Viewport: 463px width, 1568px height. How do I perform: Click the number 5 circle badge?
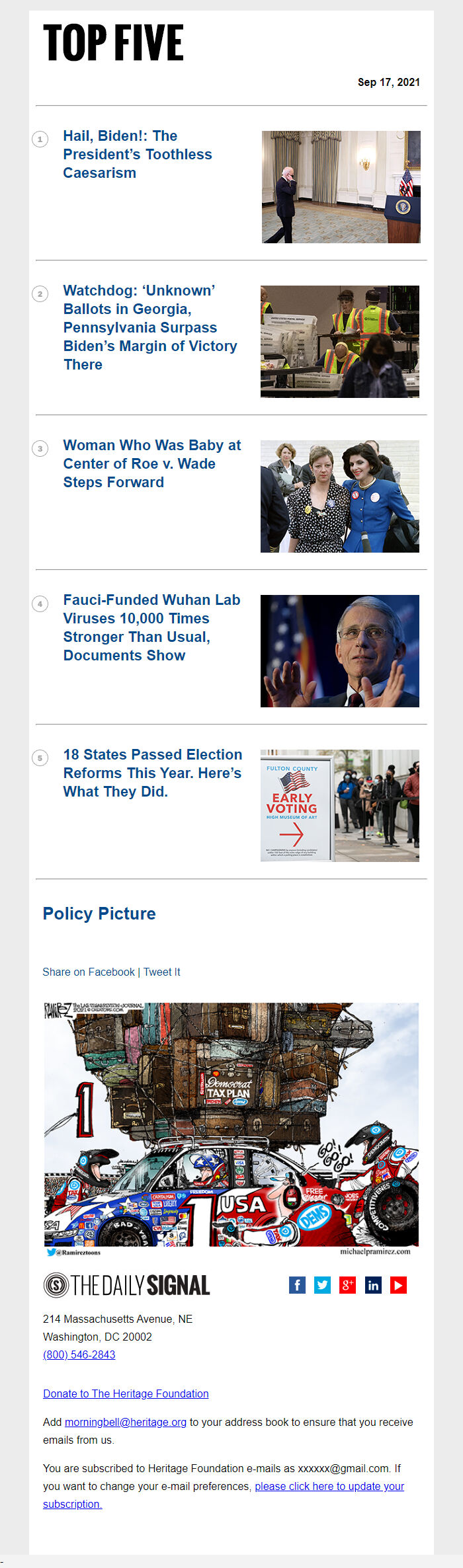pos(40,758)
